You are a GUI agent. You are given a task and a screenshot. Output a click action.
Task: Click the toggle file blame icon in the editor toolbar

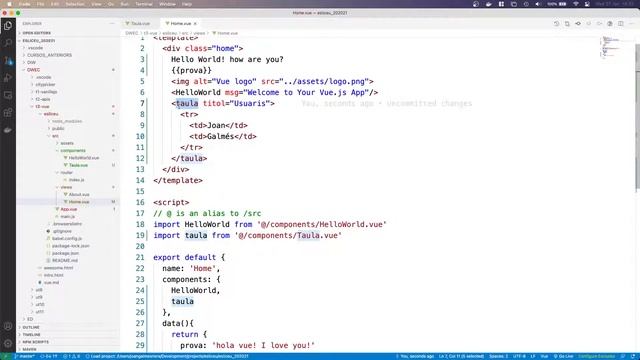tap(578, 24)
